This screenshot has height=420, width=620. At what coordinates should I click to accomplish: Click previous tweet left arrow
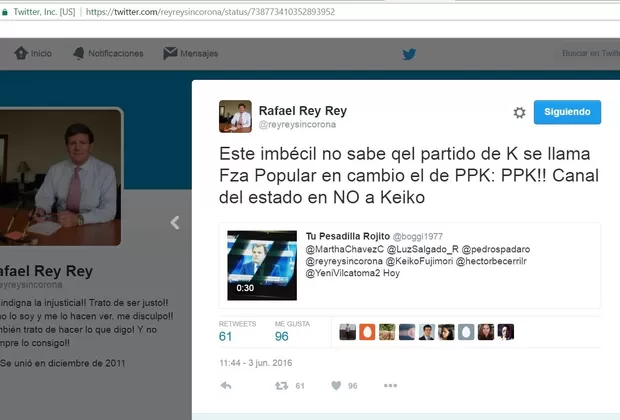175,223
